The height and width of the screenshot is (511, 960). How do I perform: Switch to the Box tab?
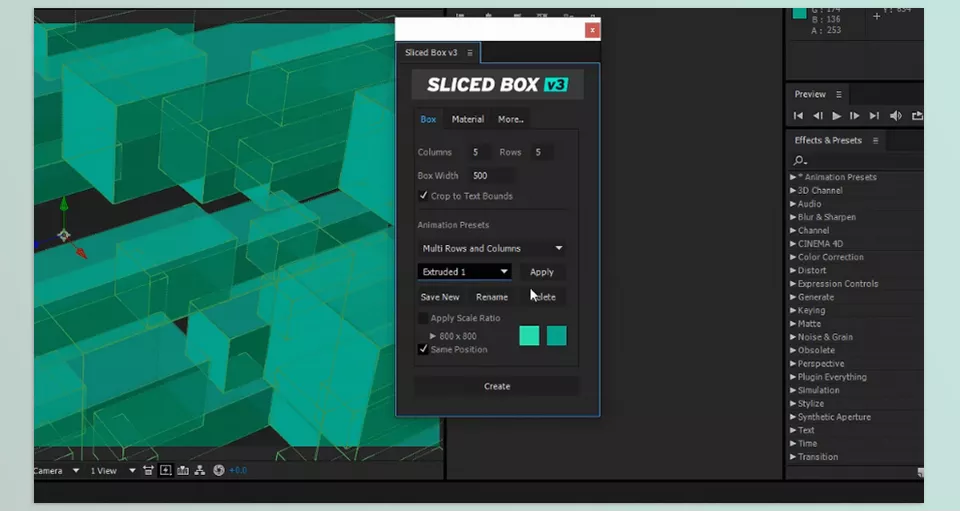click(x=428, y=119)
